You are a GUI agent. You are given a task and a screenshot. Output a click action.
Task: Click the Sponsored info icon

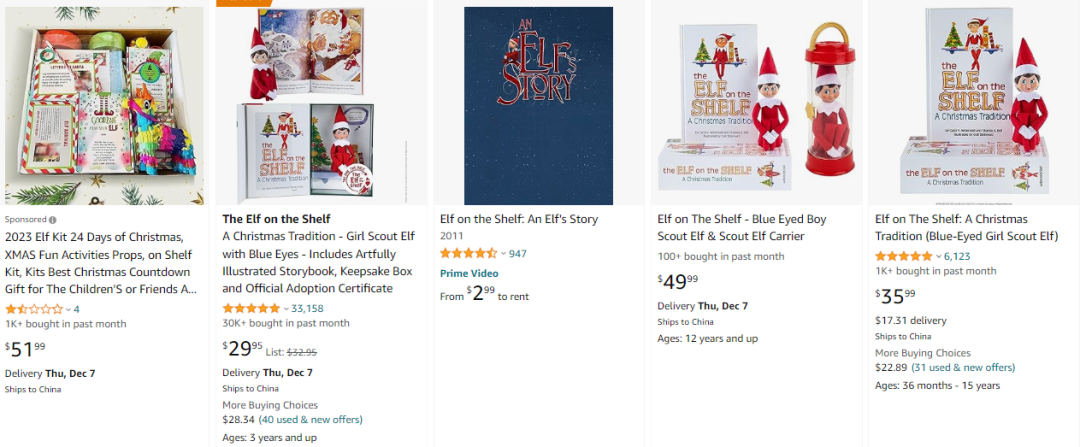(53, 219)
